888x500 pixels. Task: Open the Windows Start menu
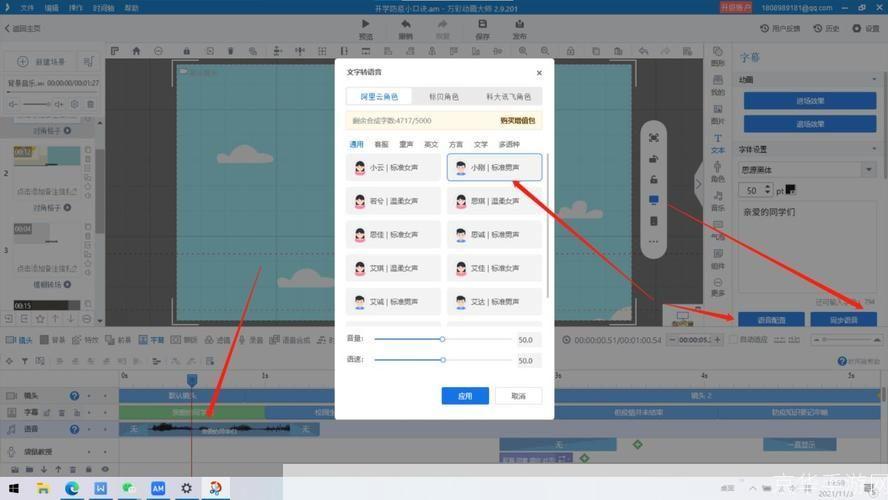tap(14, 488)
